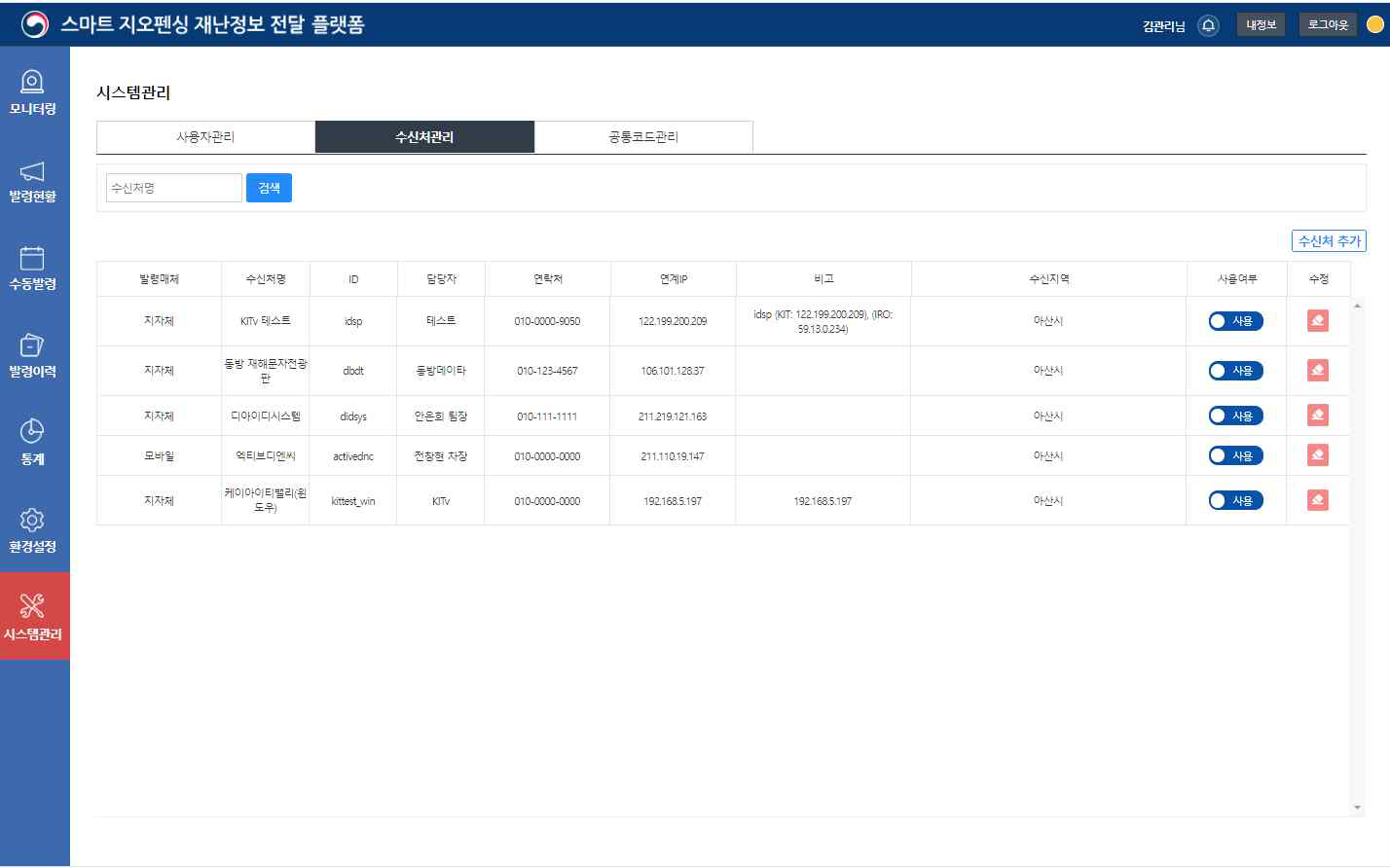
Task: Click the 비고 column header
Action: 823,279
